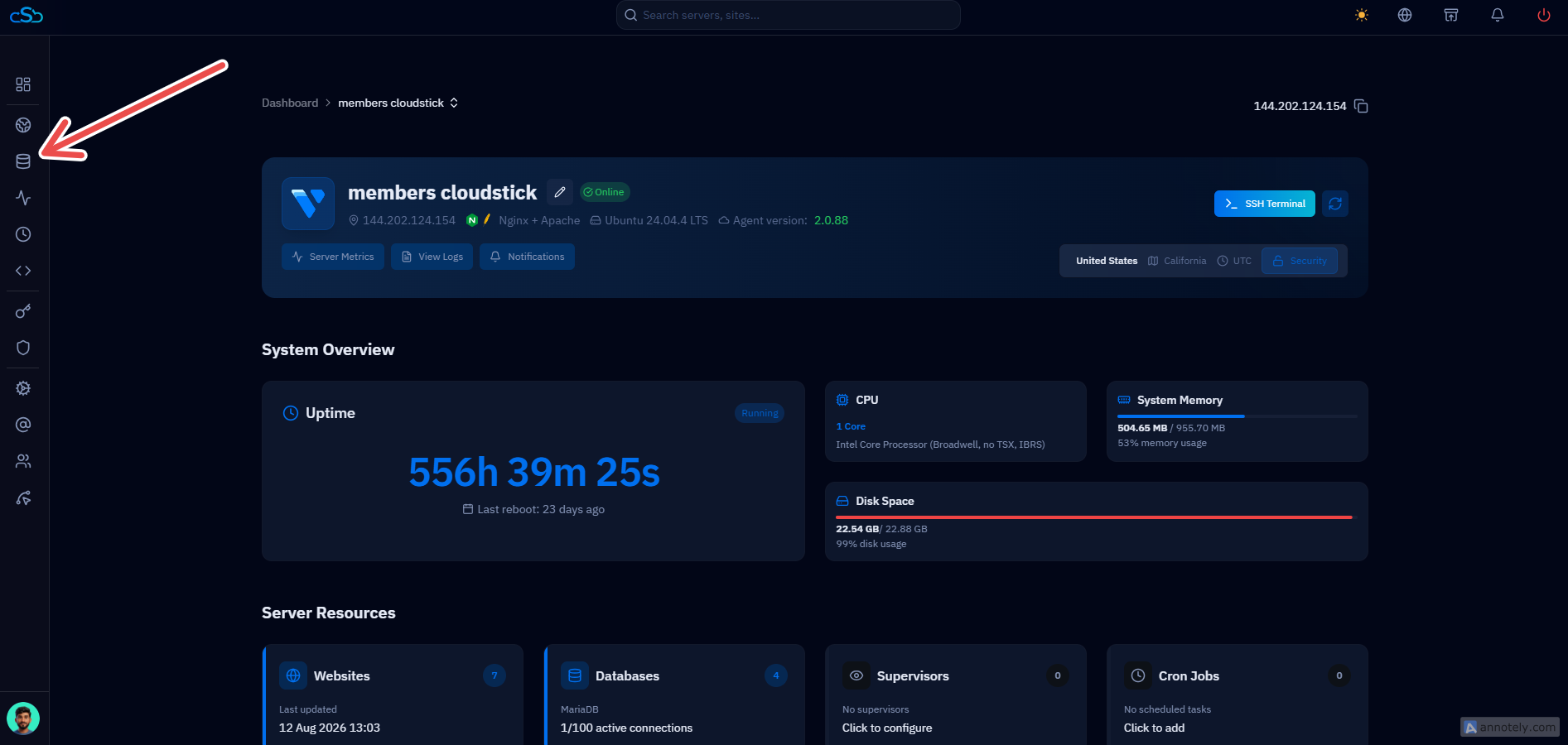Click the Vultr provider logo on server card
This screenshot has width=1568, height=745.
point(308,204)
